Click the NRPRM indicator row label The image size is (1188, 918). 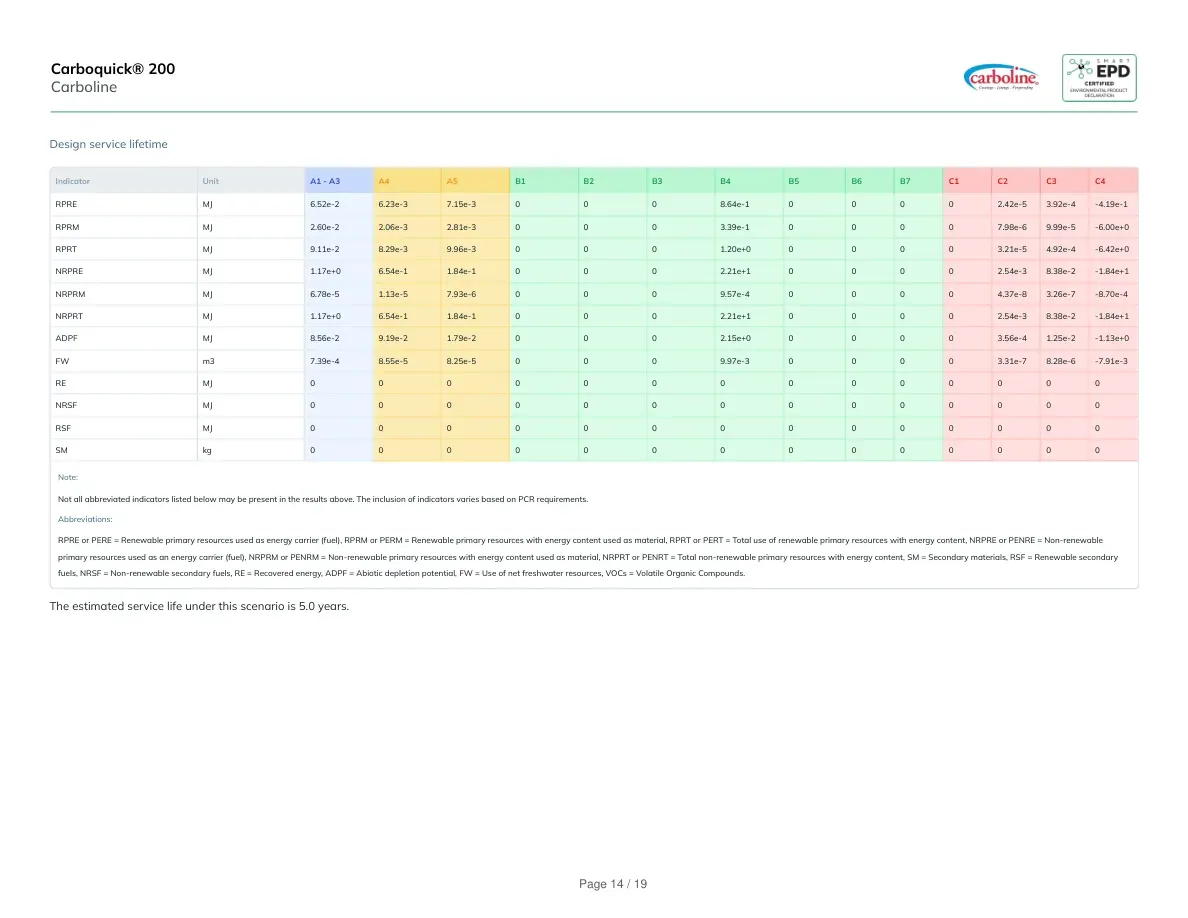(70, 294)
